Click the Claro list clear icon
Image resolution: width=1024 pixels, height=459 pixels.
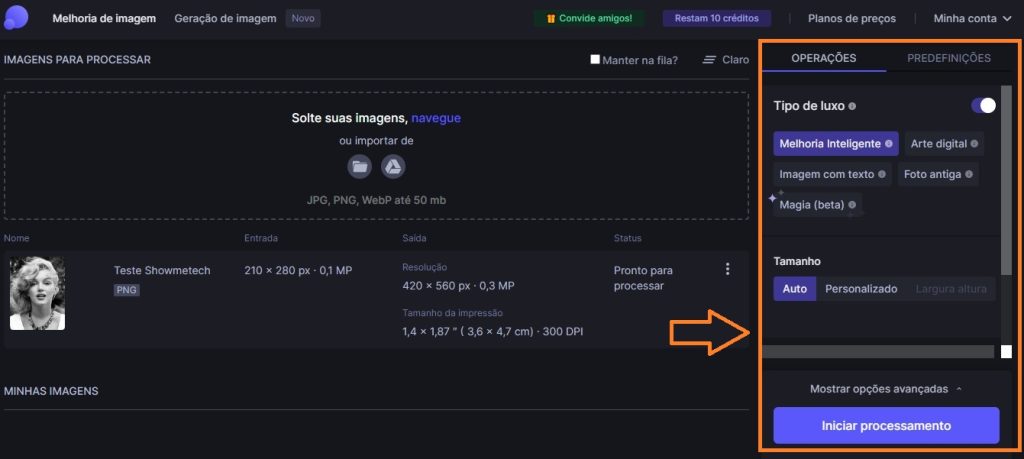710,60
